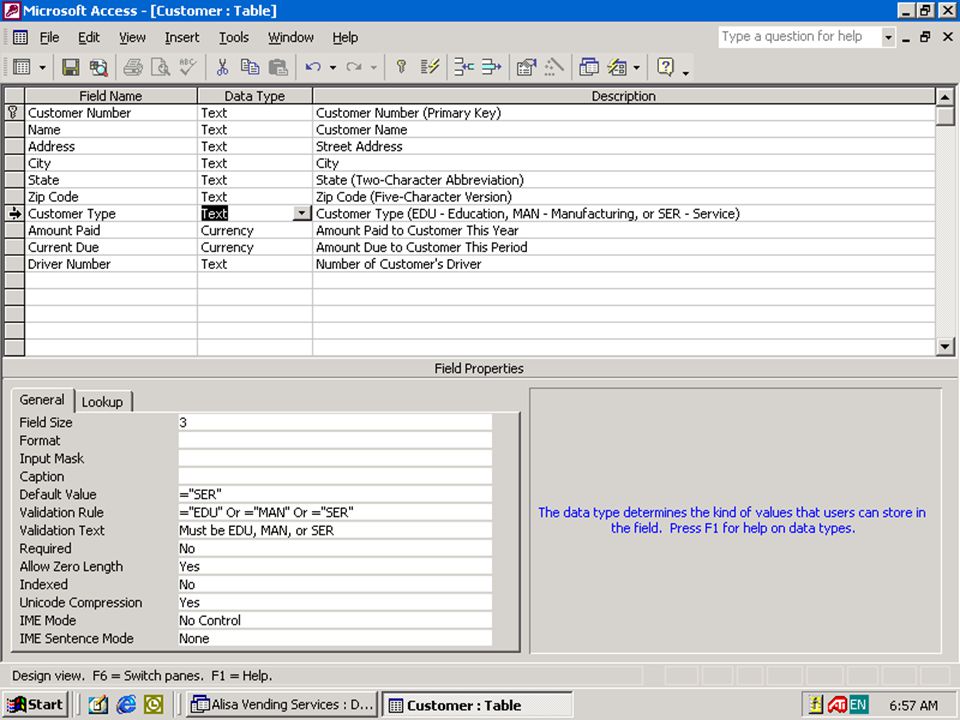Viewport: 960px width, 720px height.
Task: Open the Redo history dropdown arrow
Action: [x=373, y=67]
